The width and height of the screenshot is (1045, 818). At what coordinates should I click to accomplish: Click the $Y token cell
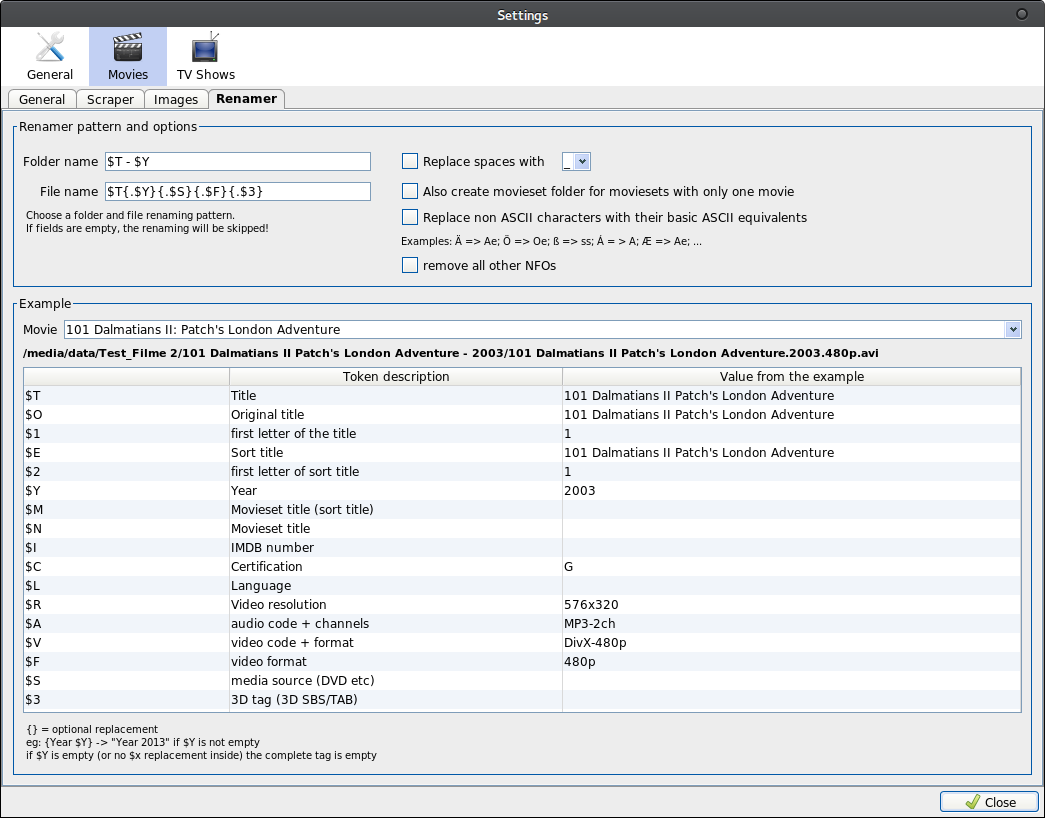pyautogui.click(x=127, y=491)
